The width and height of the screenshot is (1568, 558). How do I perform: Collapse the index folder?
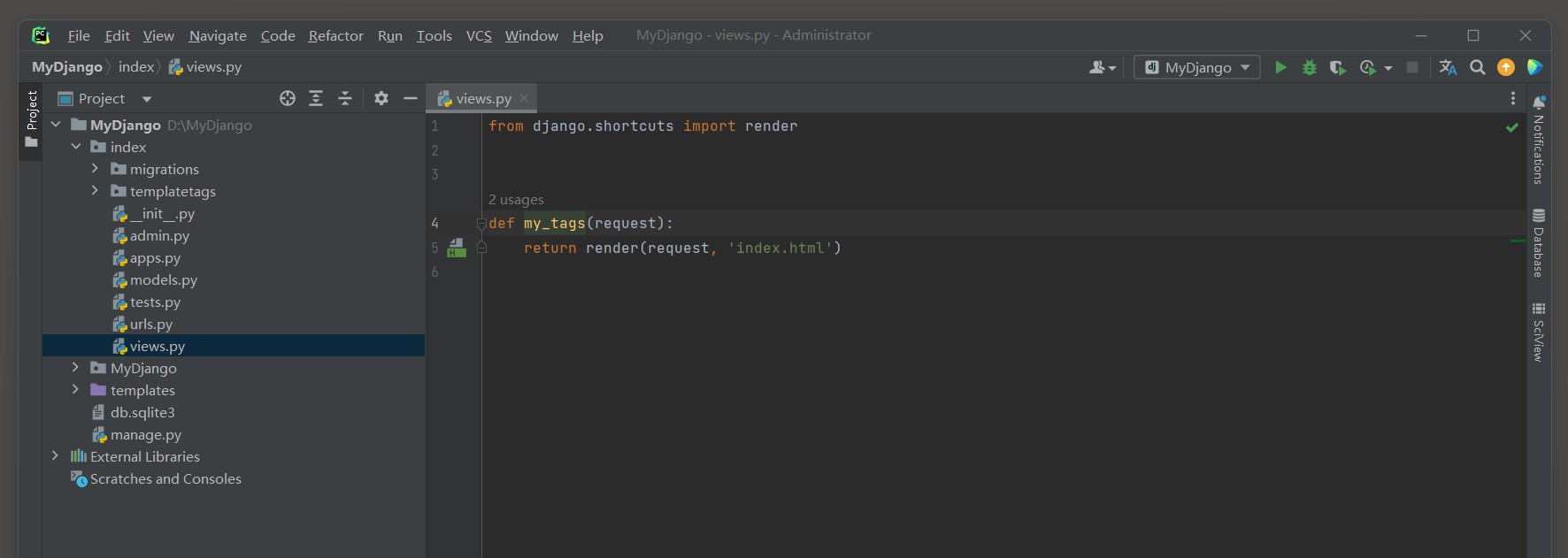76,147
